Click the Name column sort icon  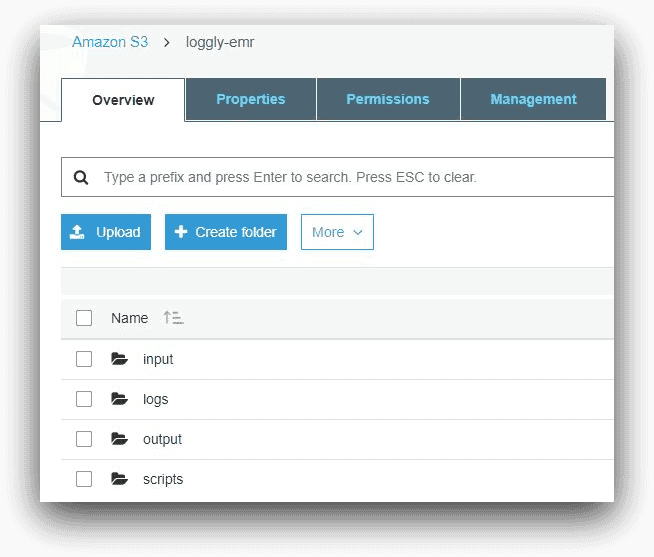(x=173, y=318)
